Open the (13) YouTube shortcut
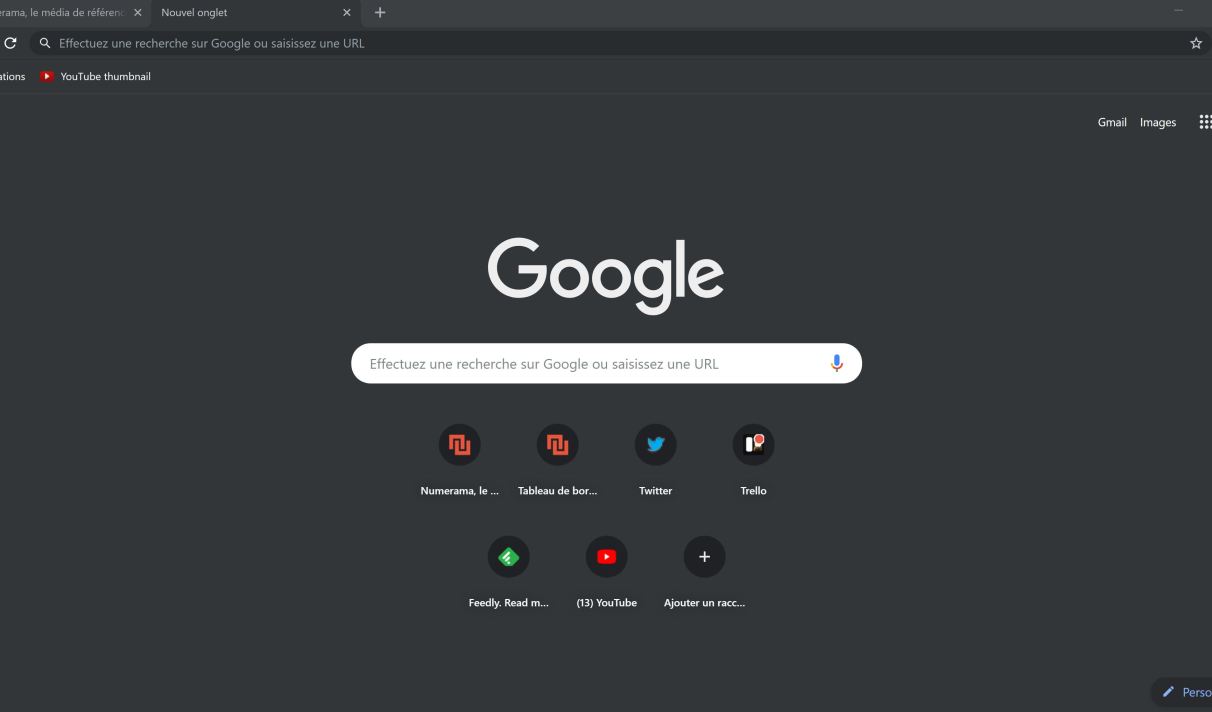Viewport: 1212px width, 712px height. 606,557
